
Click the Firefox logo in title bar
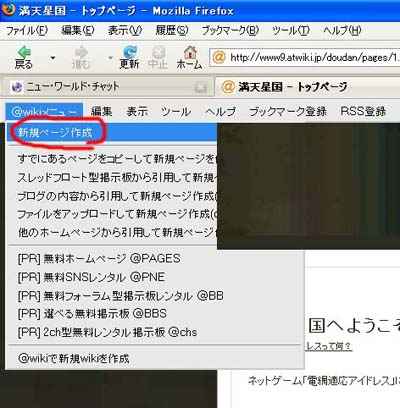8,10
